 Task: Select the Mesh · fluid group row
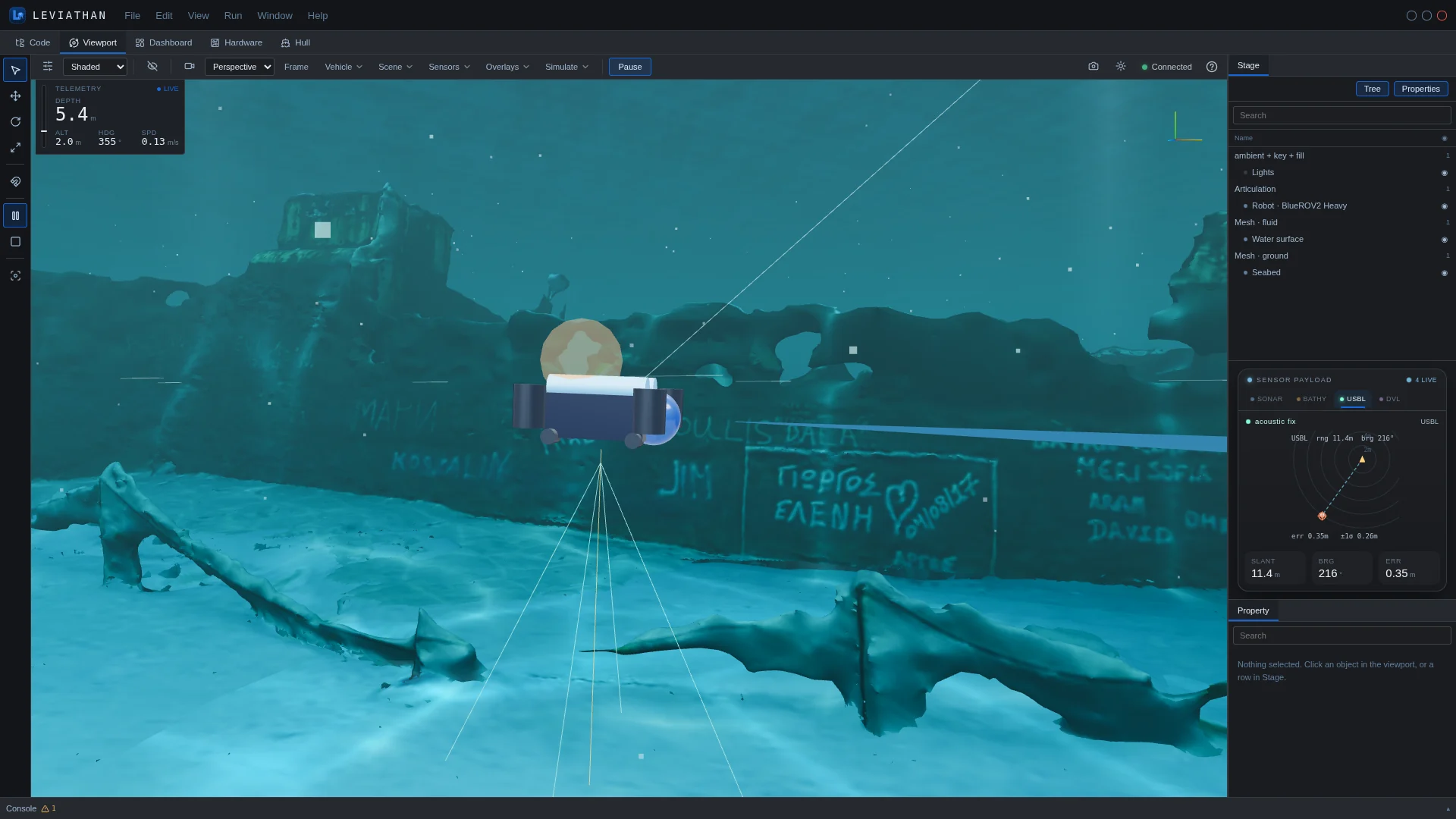[1341, 222]
